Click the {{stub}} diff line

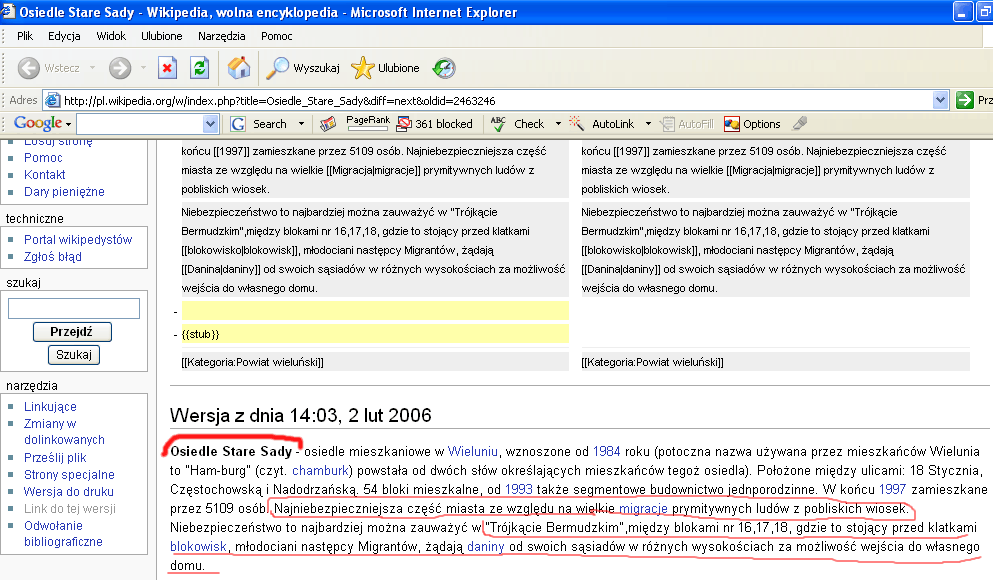[375, 334]
